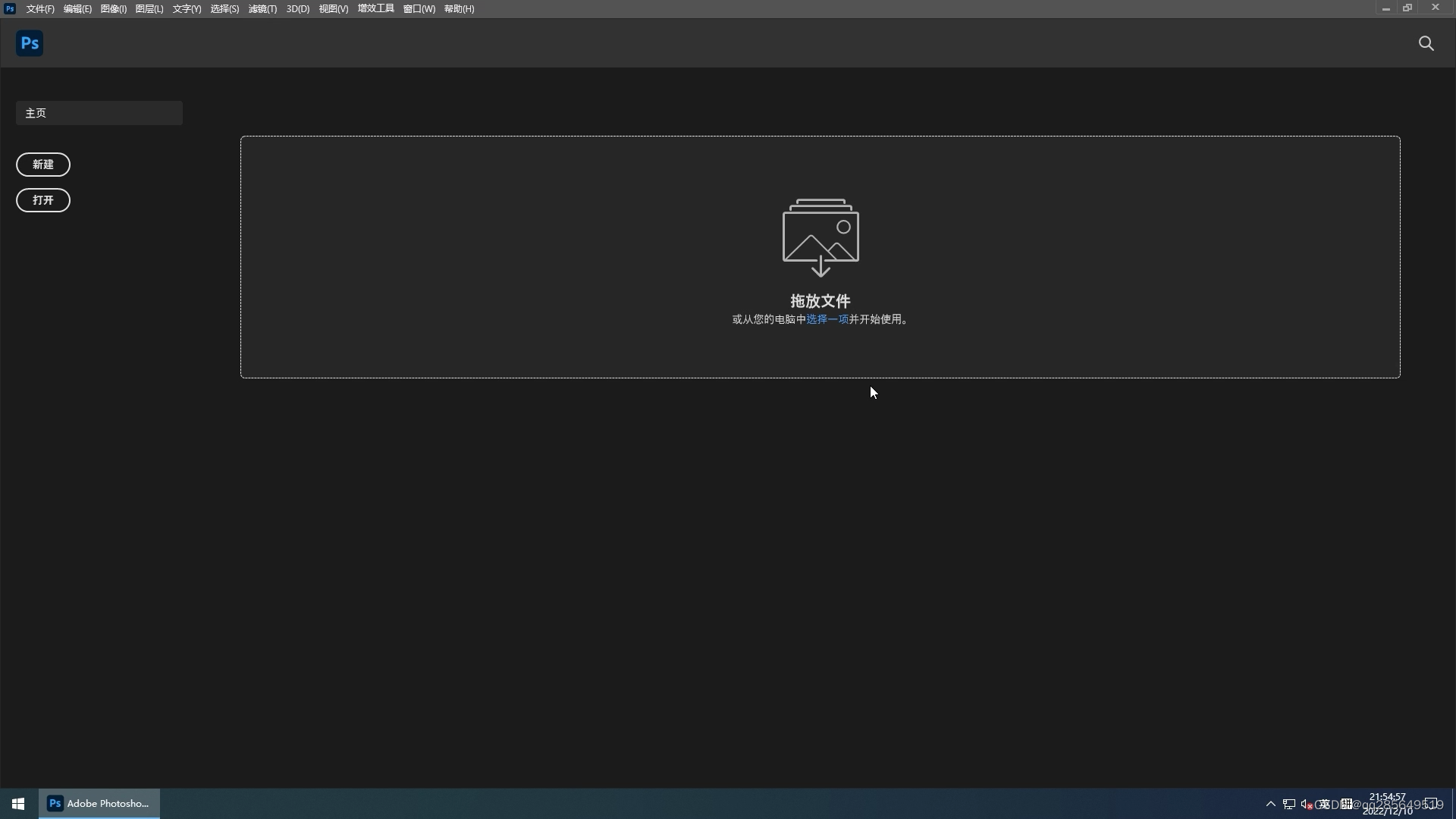Open the notification center icon
This screenshot has height=819, width=1456.
pos(1432,804)
